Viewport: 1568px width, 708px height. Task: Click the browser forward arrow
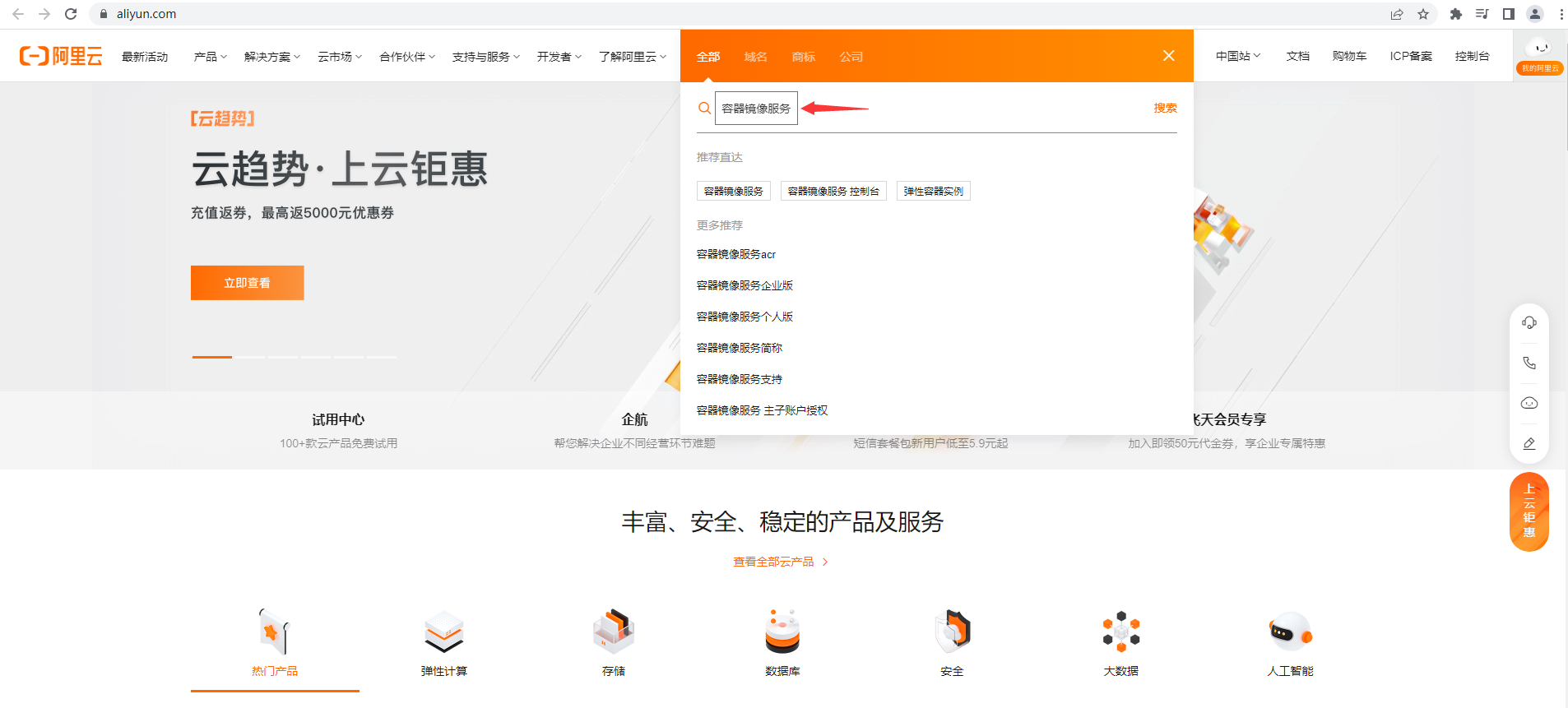(x=44, y=14)
